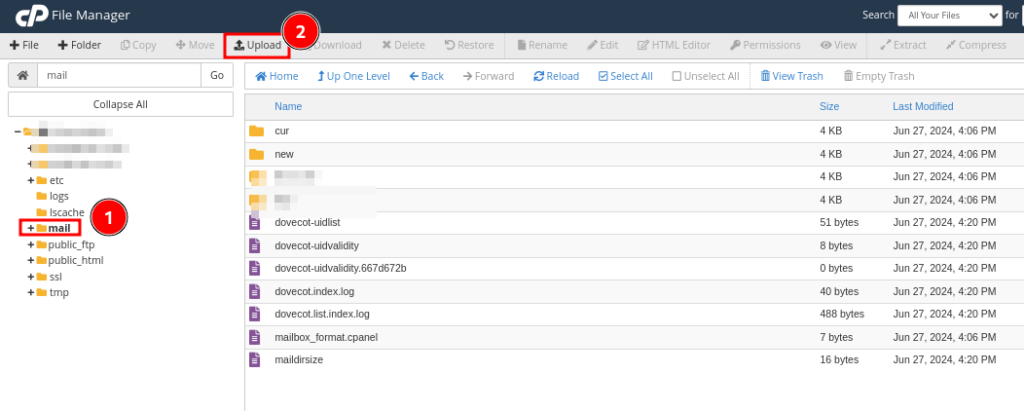Reload the file listing
Viewport: 1024px width, 411px height.
556,76
